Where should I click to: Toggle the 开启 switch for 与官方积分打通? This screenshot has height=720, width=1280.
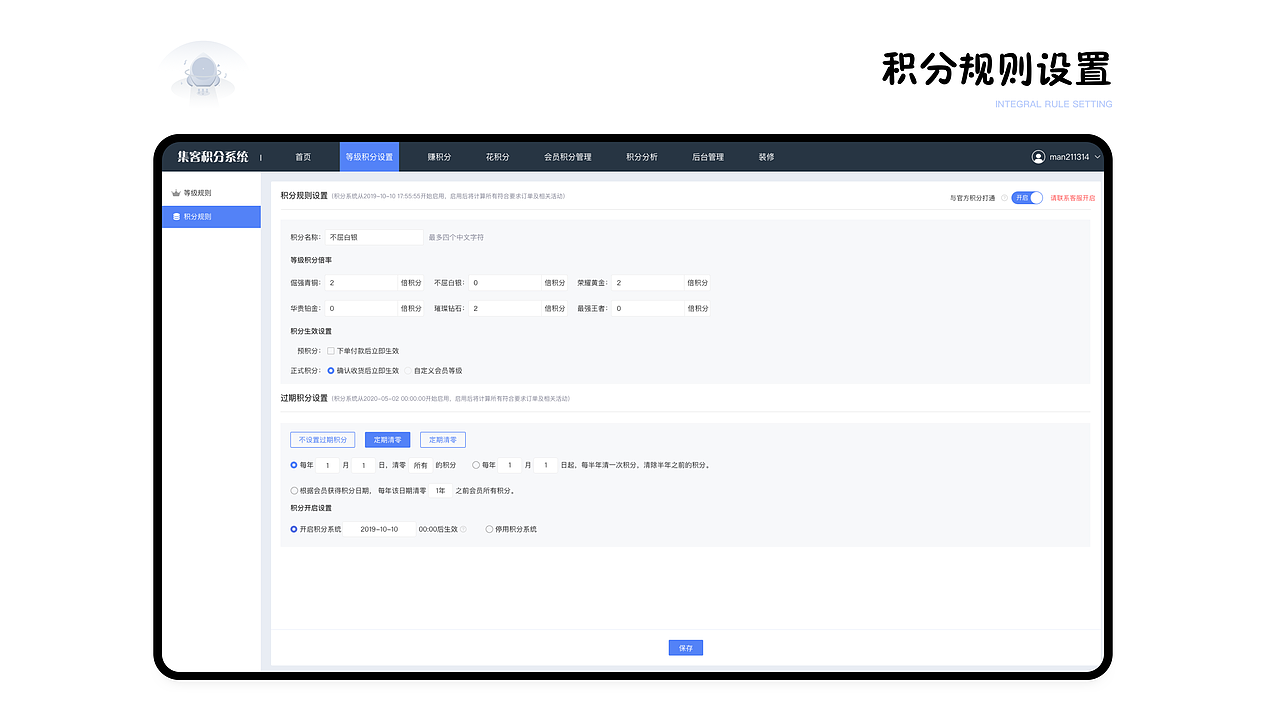1027,198
